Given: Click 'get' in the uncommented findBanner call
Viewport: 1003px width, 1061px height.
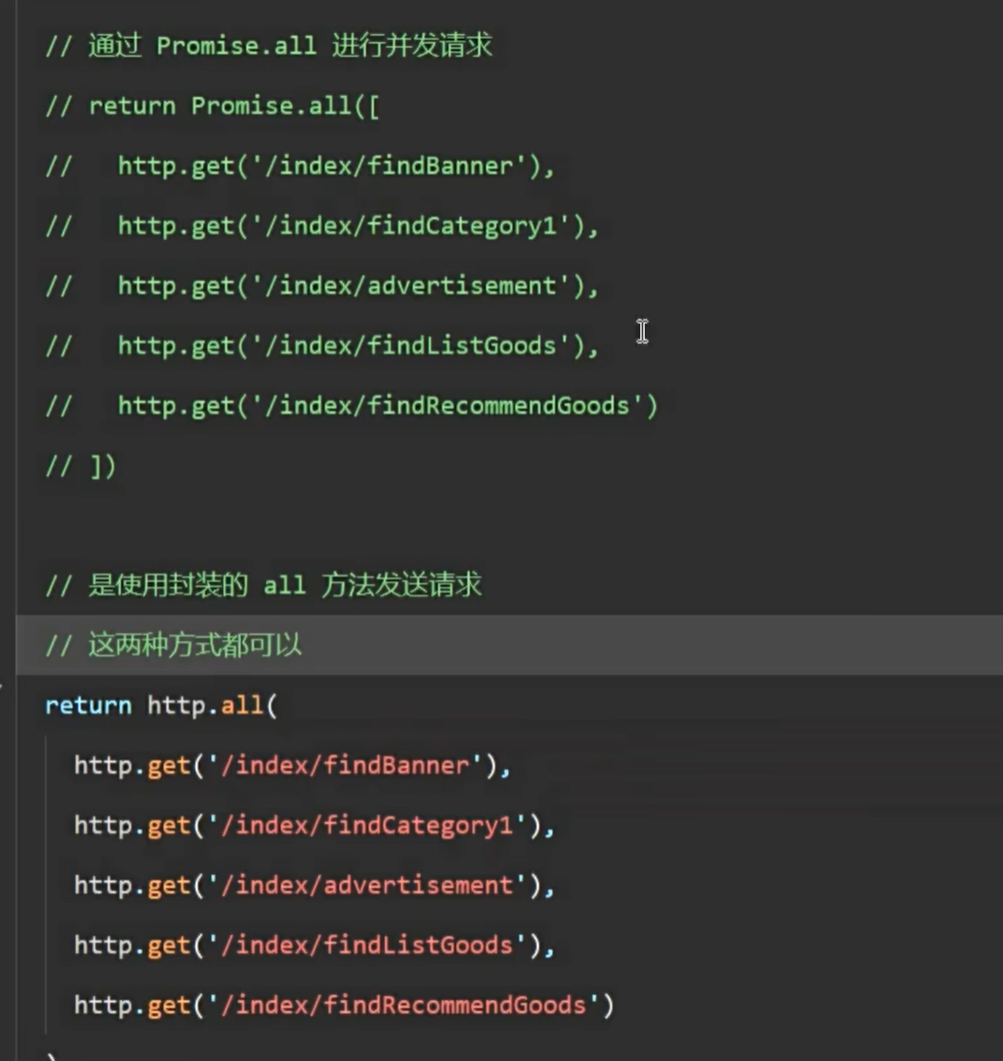Looking at the screenshot, I should [x=169, y=766].
